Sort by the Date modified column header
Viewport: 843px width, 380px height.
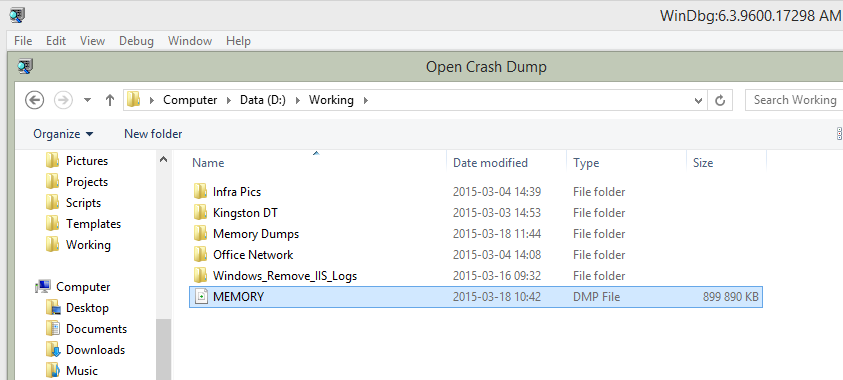[490, 163]
